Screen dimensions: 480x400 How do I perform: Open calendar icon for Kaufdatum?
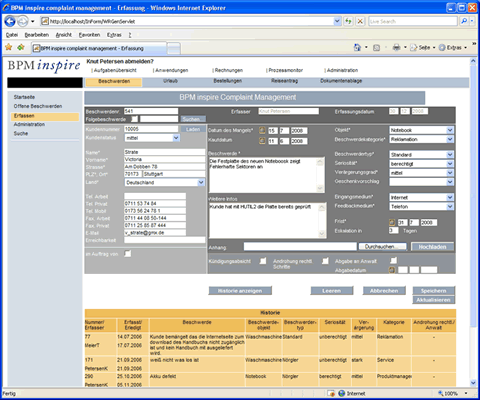point(262,141)
